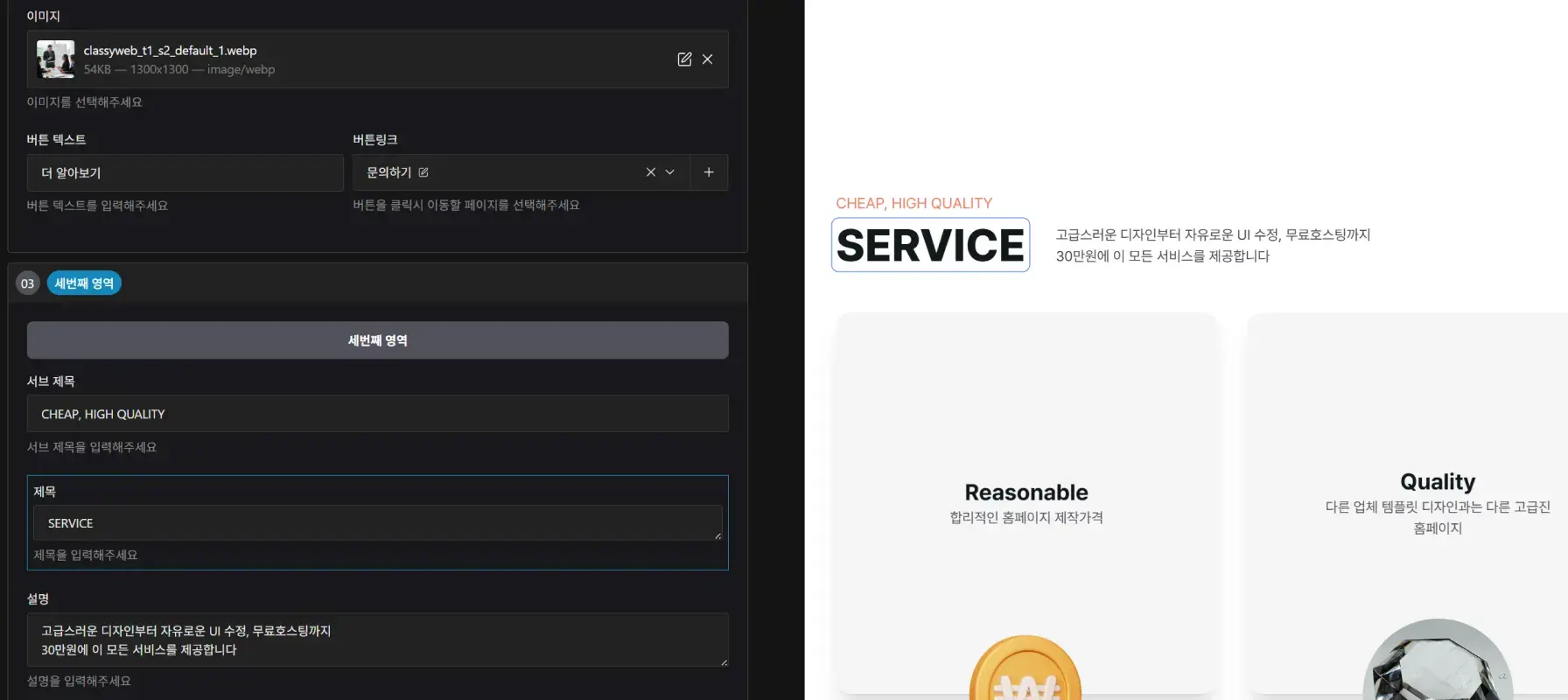Click the orange CHEAP, HIGH QUALITY preview subtitle
The image size is (1568, 700).
pos(913,204)
